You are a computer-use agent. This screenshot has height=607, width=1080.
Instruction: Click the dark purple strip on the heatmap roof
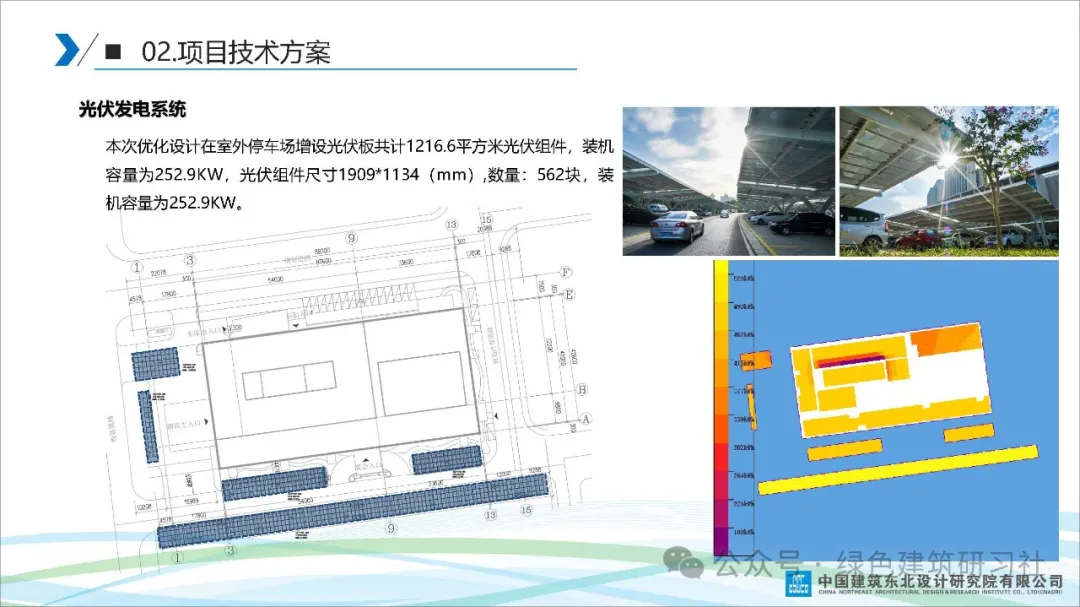point(850,359)
